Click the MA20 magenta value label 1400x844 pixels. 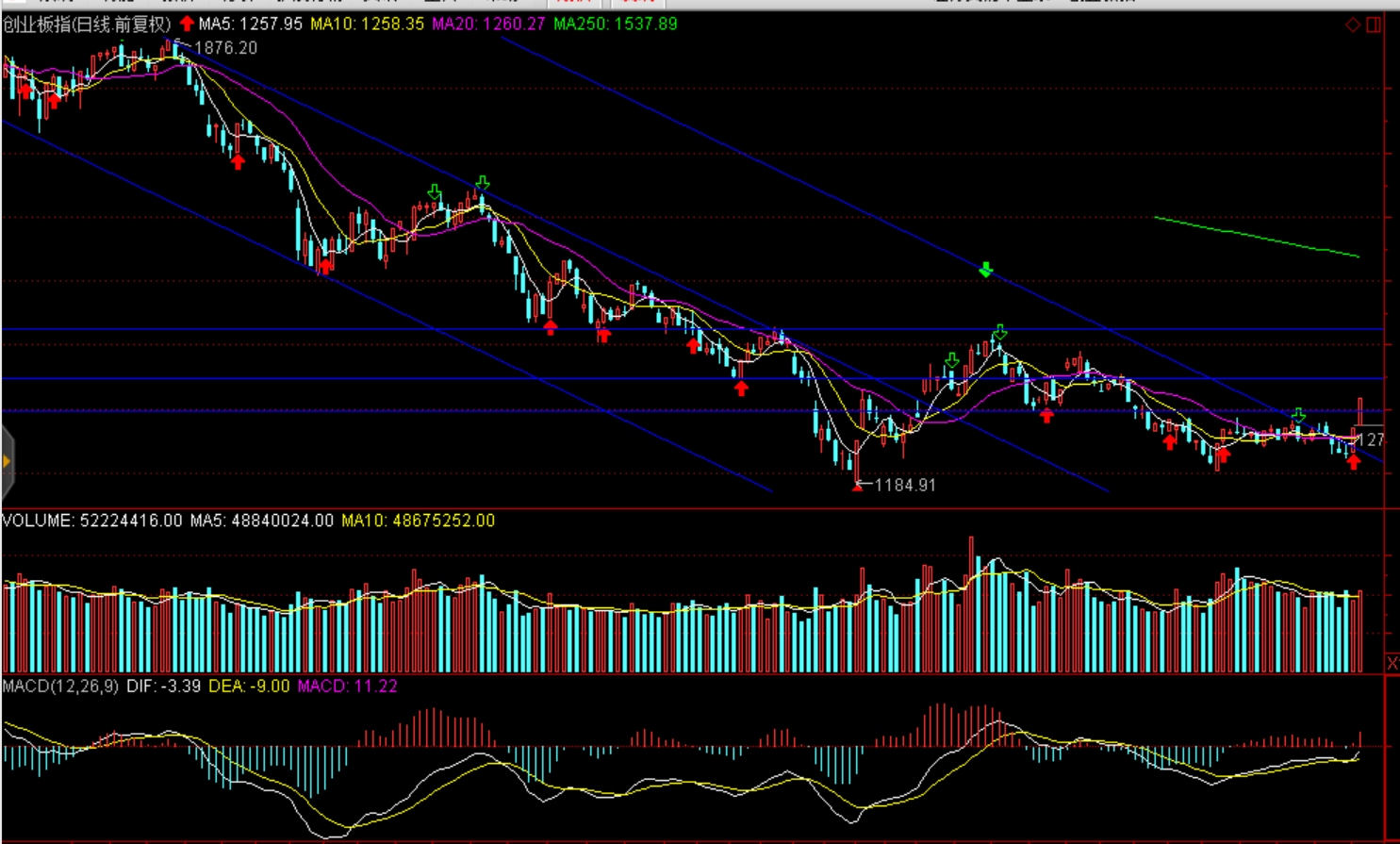coord(488,25)
